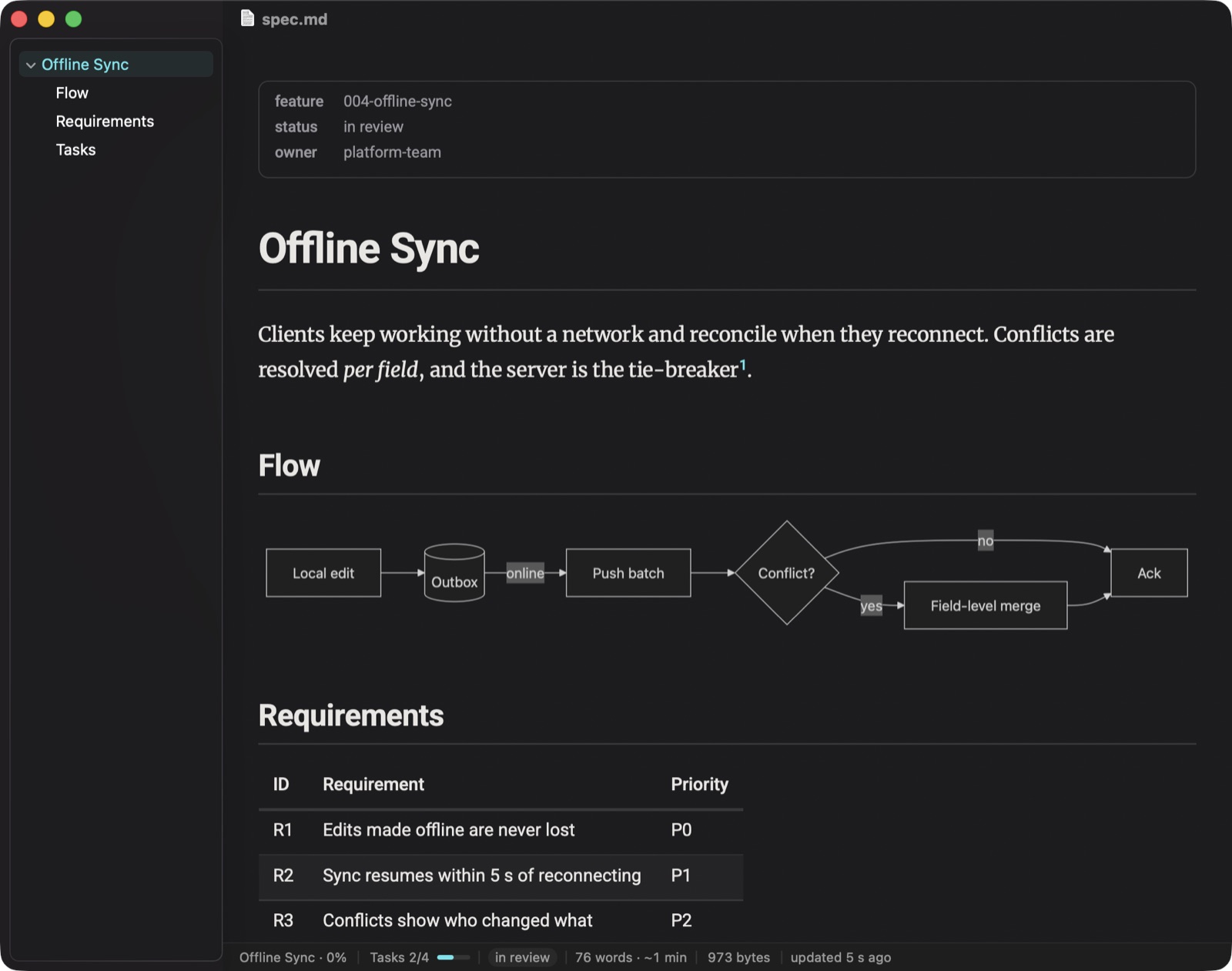
Task: Click the 'in review' status value in frontmatter
Action: pyautogui.click(x=373, y=127)
